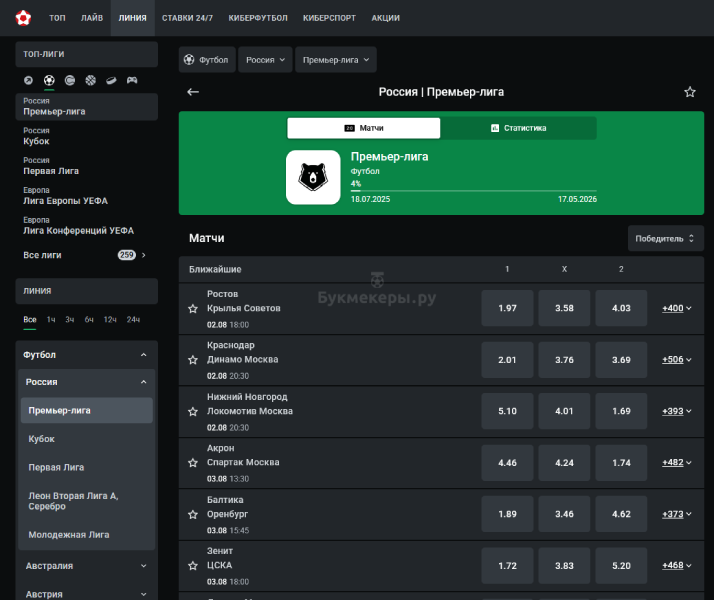714x600 pixels.
Task: Select Лига Европы УЕФА in top leagues
Action: coord(87,196)
